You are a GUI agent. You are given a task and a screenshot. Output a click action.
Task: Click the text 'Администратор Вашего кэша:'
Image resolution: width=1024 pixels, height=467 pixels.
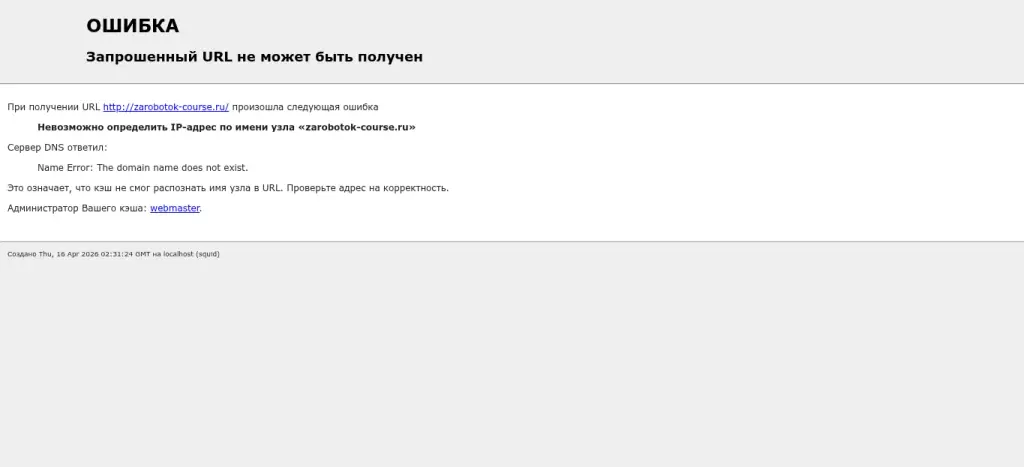tap(77, 208)
